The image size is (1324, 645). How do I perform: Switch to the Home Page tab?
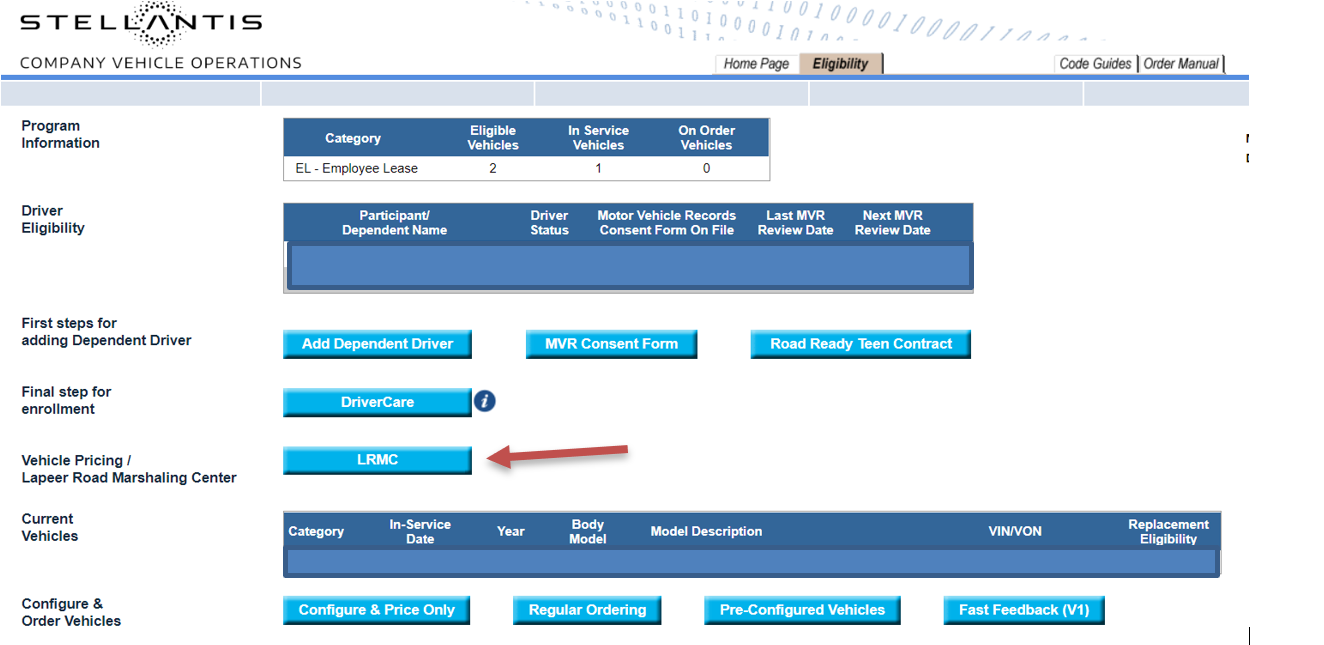pyautogui.click(x=756, y=64)
